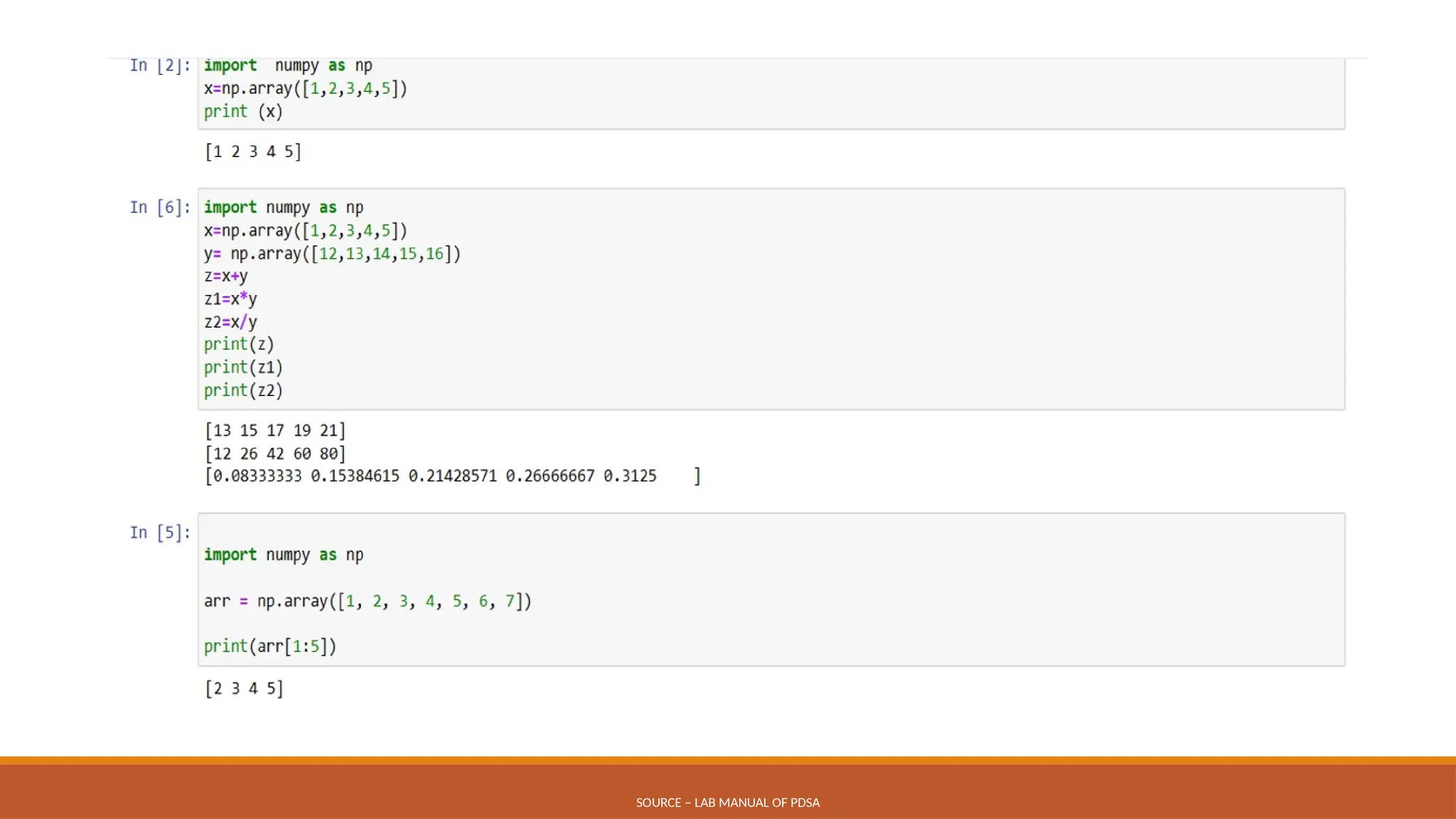Click print (x) line in first cell
Screen dimensions: 1456x819
pyautogui.click(x=243, y=112)
